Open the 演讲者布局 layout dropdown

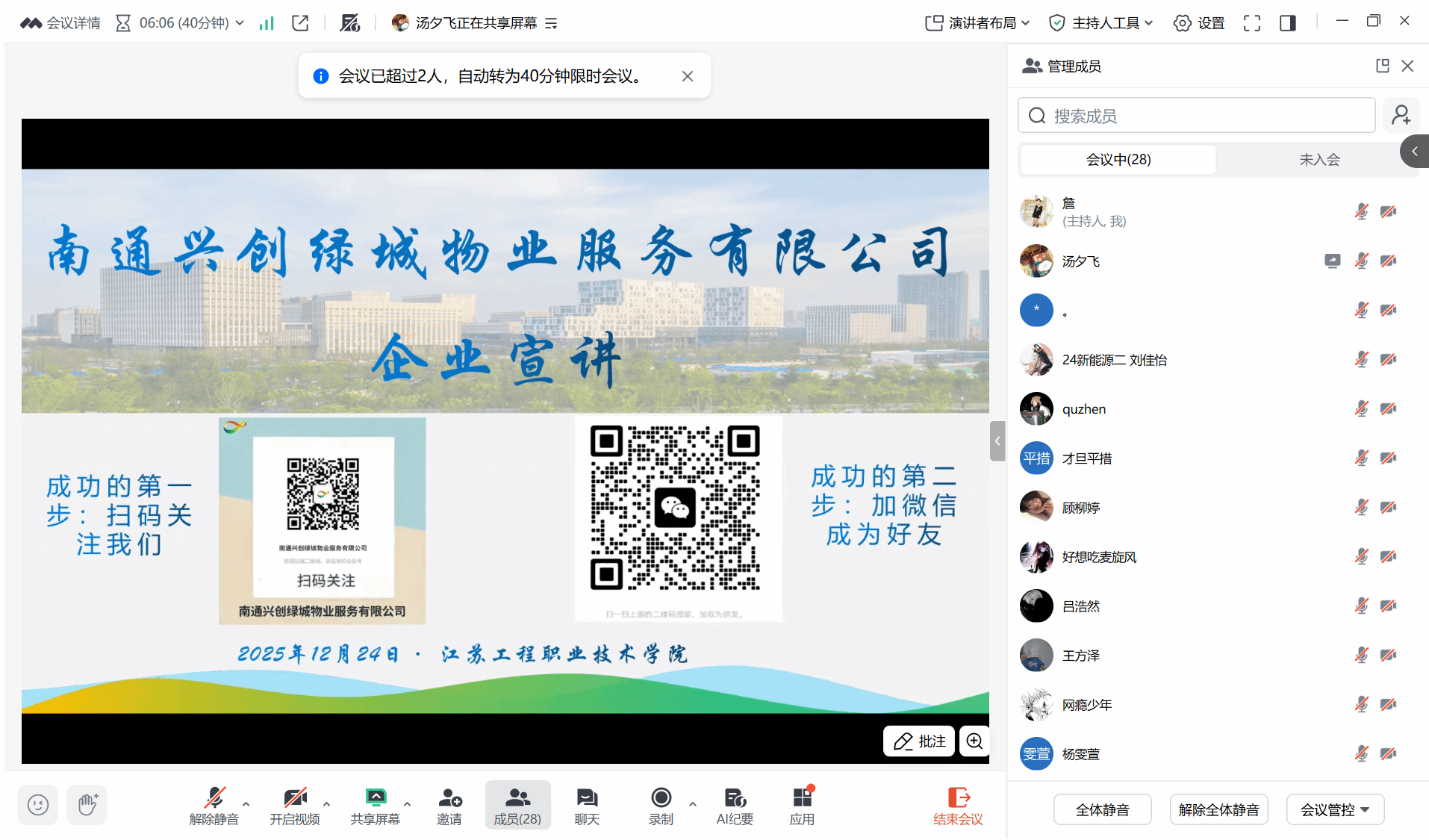coord(977,23)
